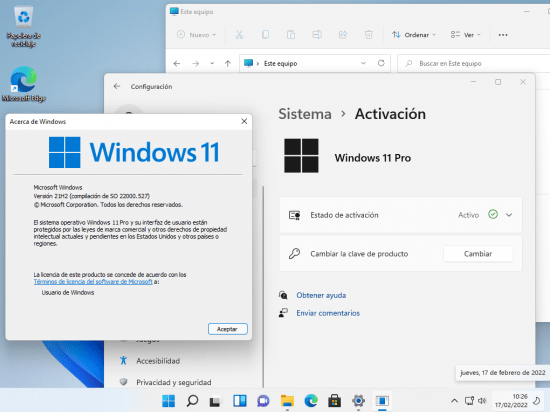Open the notifications moon icon
550x412 pixels.
click(x=537, y=400)
